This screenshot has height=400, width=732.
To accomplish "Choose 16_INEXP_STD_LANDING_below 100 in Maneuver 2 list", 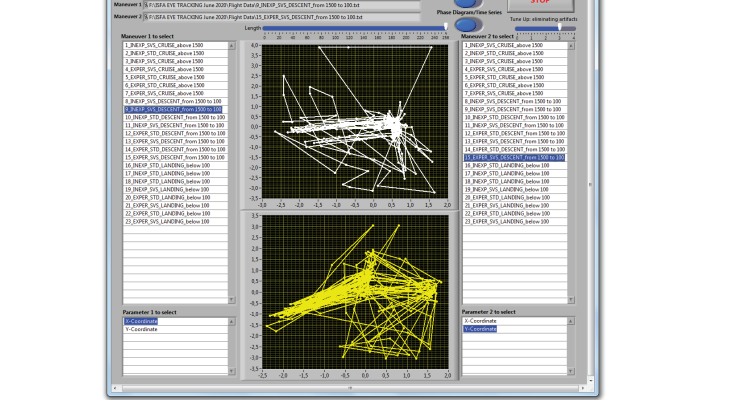I will click(x=508, y=165).
